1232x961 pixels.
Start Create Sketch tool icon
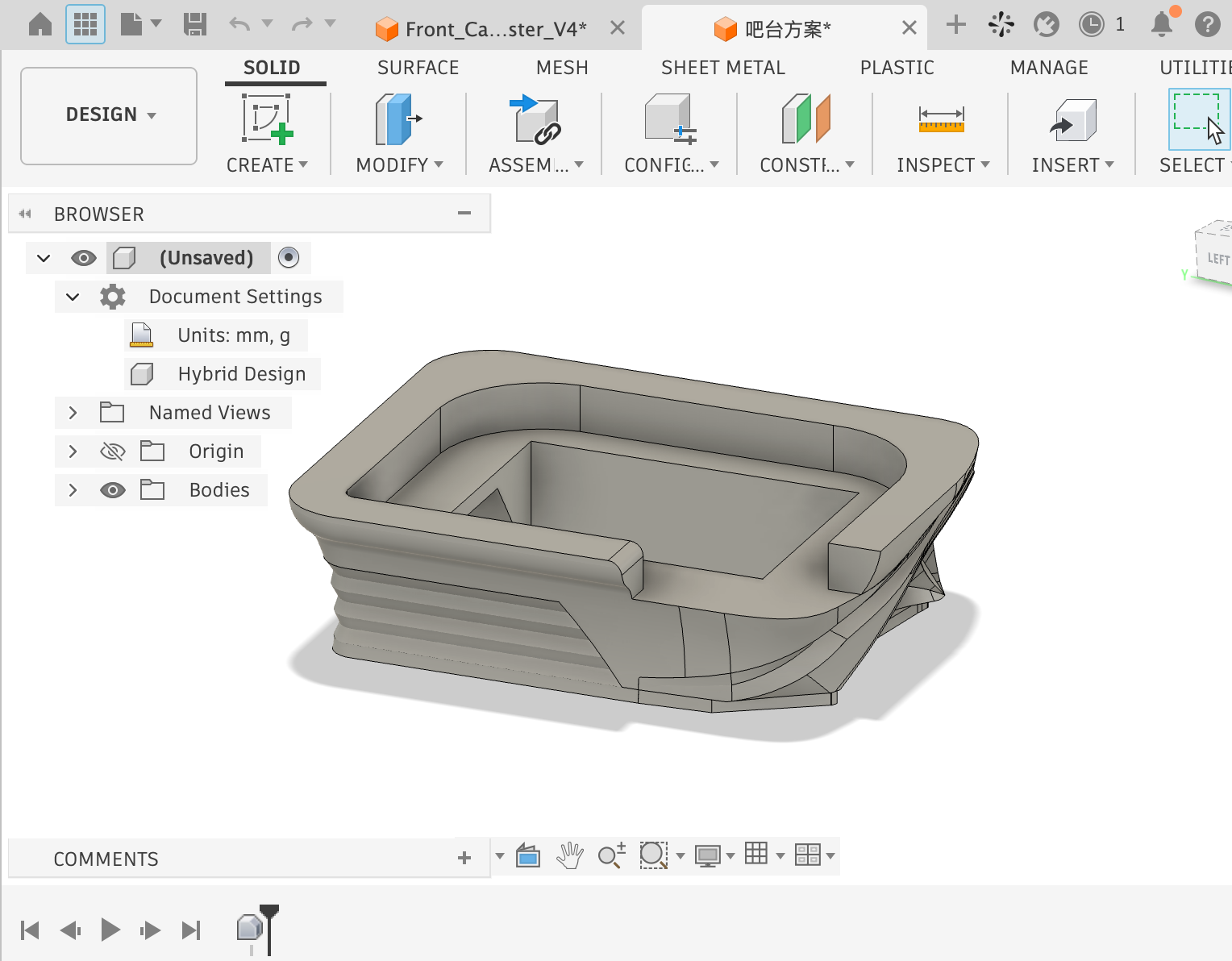click(267, 119)
